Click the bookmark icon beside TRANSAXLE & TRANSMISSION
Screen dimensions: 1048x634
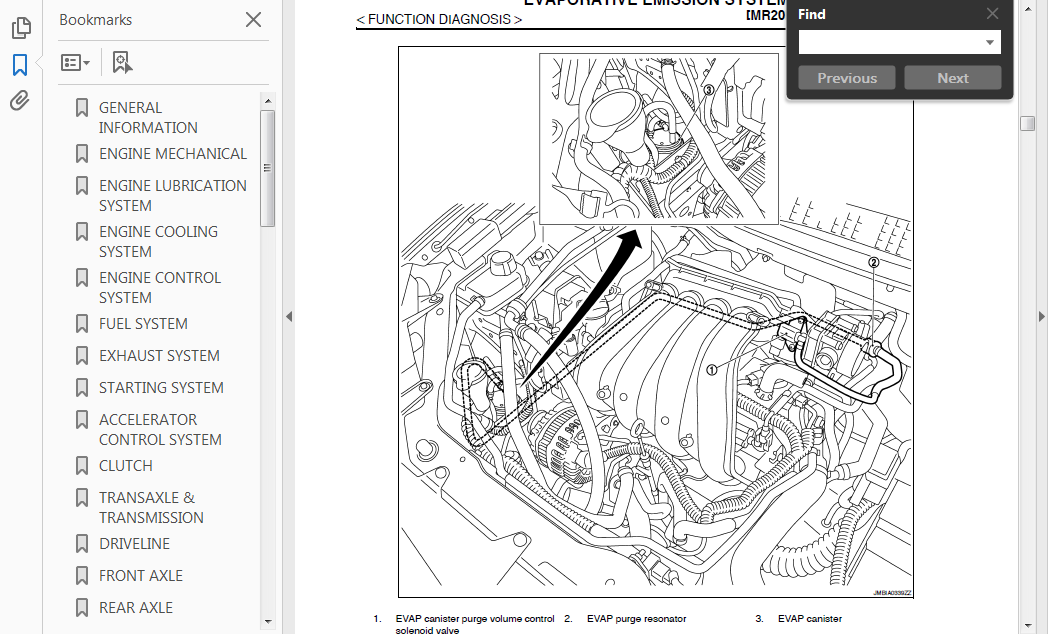click(x=82, y=498)
